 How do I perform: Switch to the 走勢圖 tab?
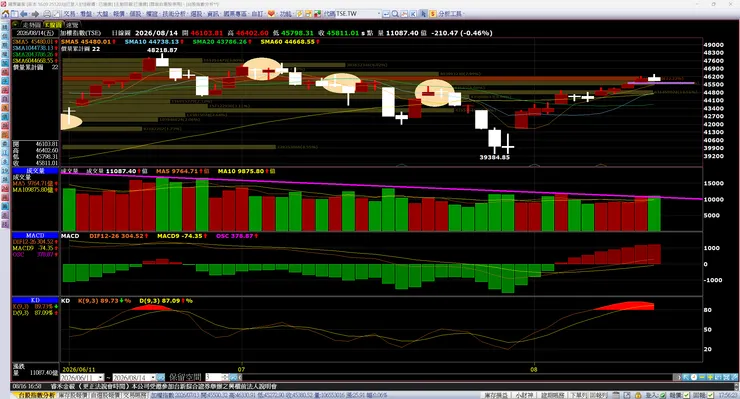pos(32,25)
